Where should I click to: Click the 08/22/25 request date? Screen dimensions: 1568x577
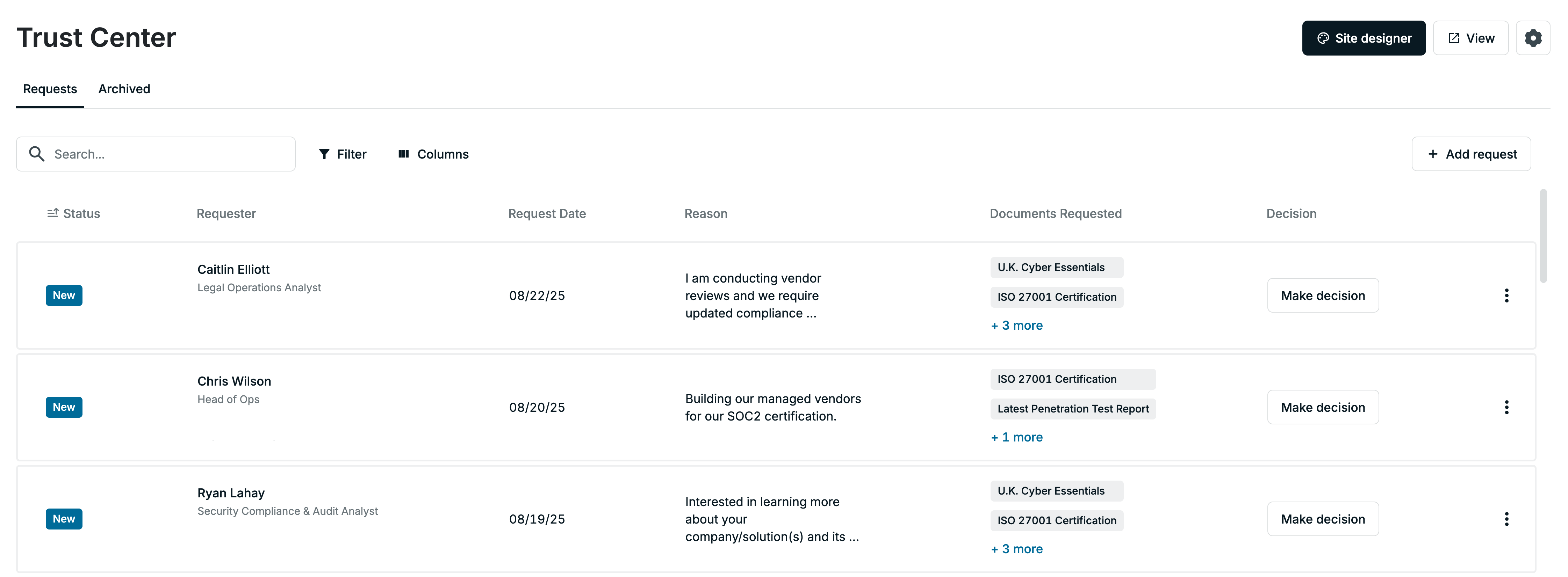(x=537, y=296)
